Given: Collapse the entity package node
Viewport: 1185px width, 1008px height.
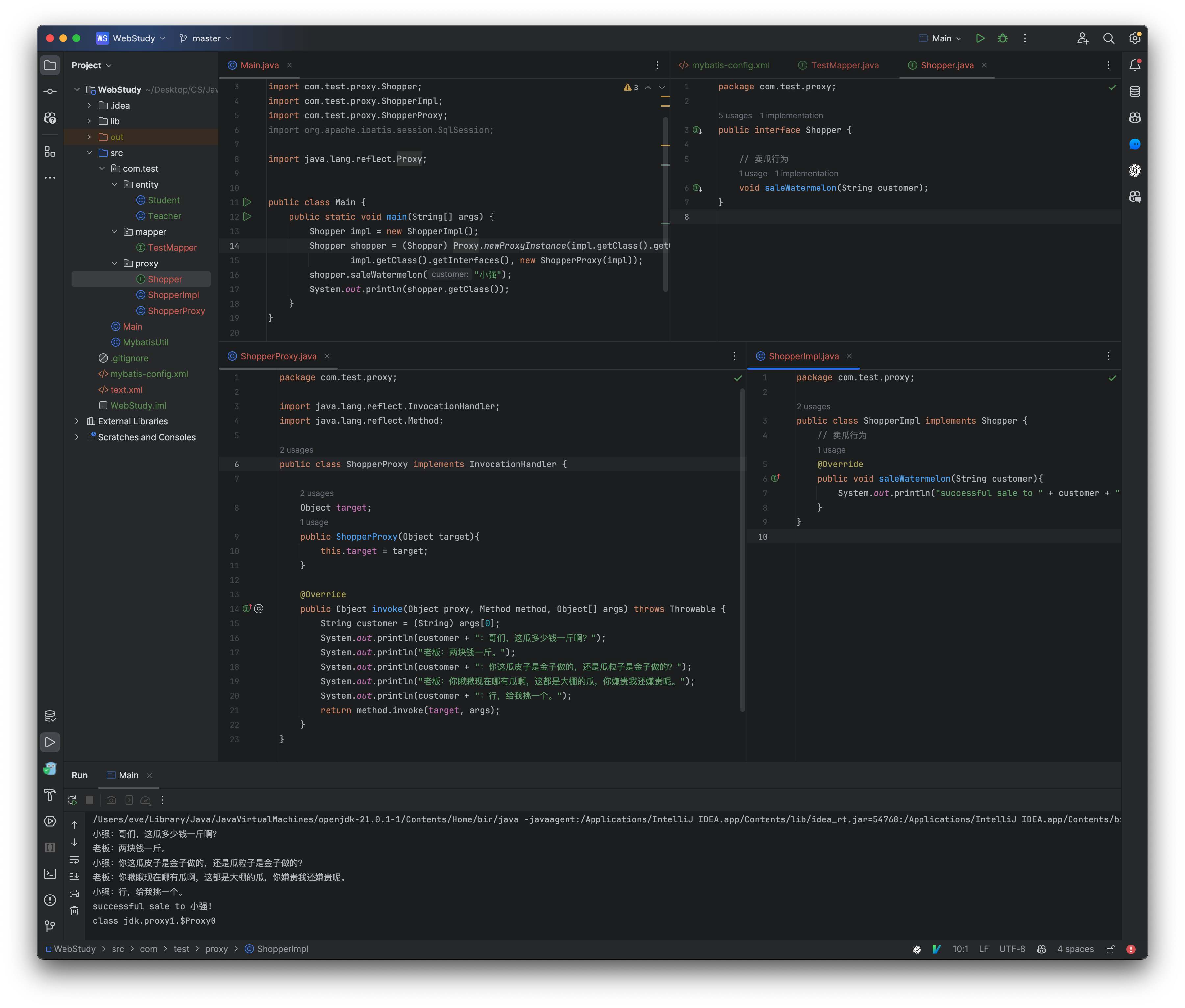Looking at the screenshot, I should click(x=114, y=185).
